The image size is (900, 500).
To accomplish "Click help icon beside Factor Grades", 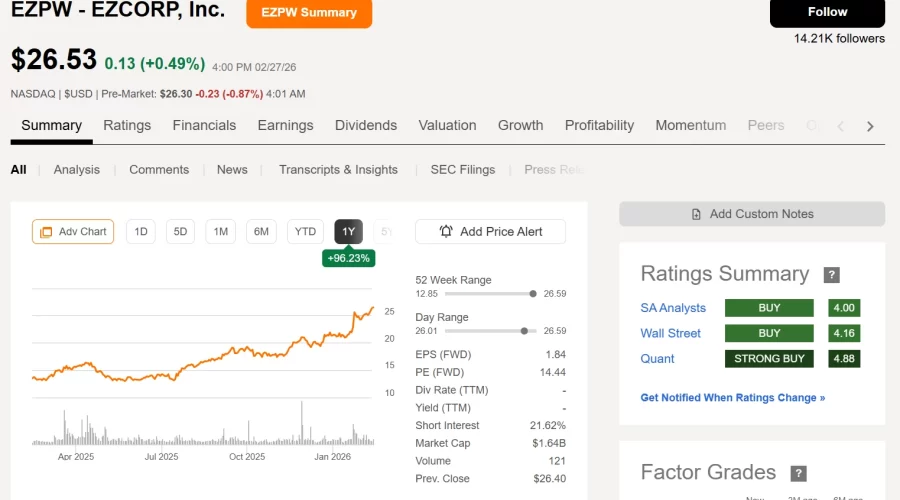I will (x=798, y=474).
